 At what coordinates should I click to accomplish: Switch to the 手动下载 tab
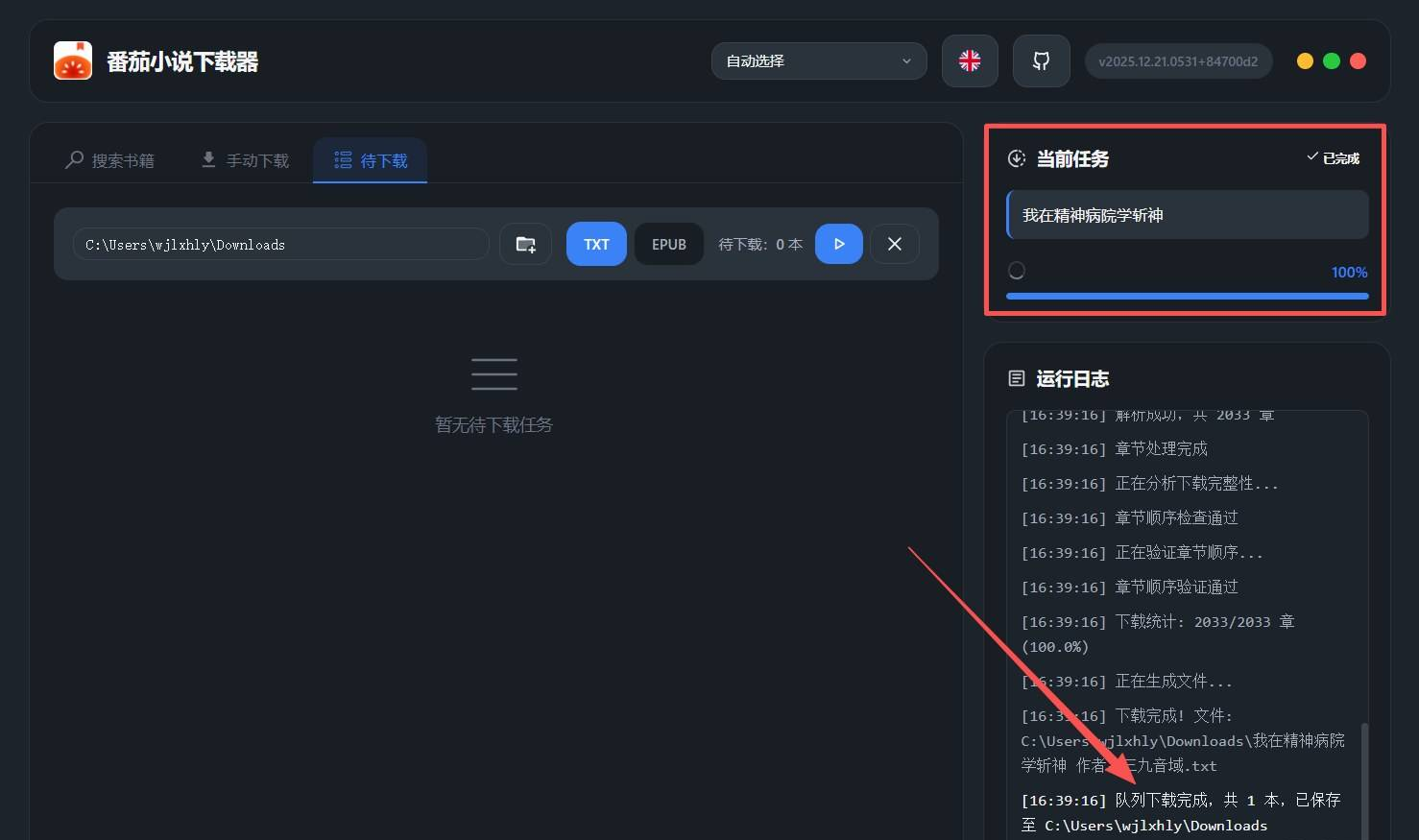coord(245,160)
